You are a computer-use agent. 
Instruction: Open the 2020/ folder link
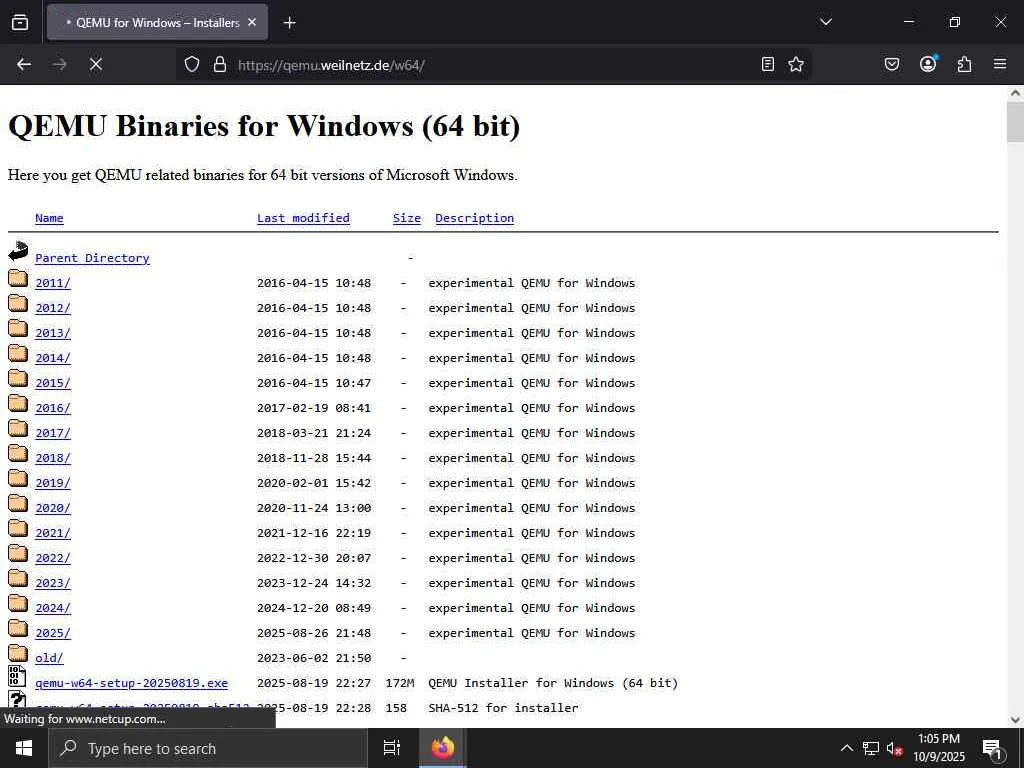coord(53,508)
